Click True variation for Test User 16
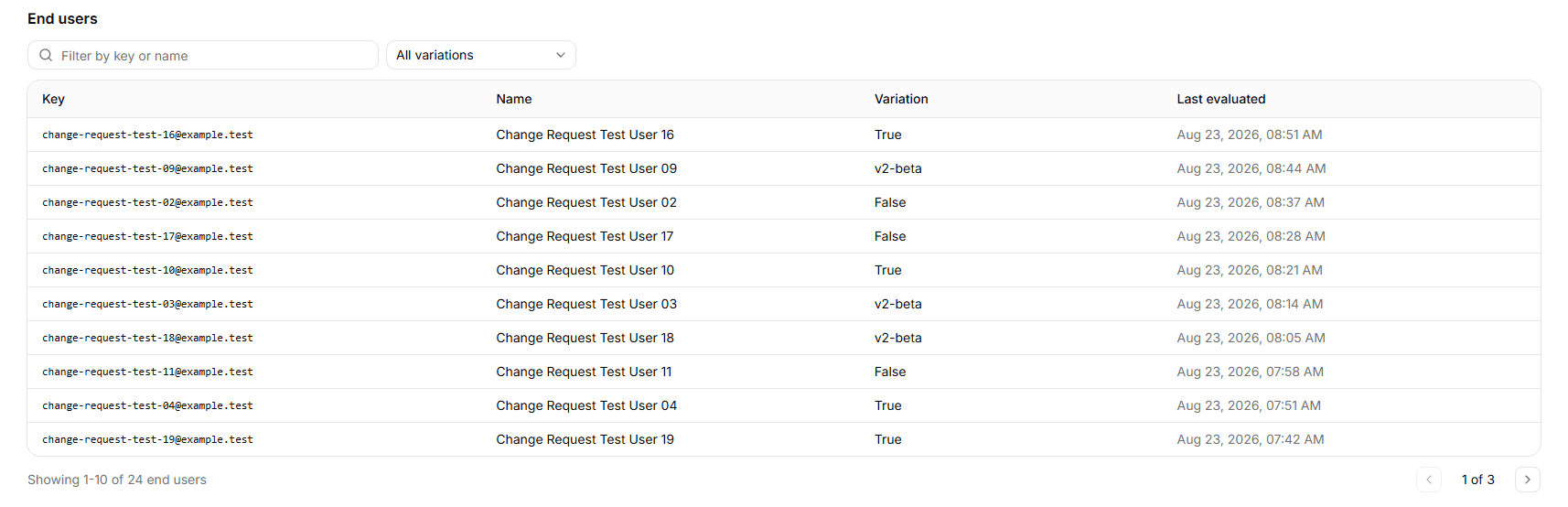 (x=888, y=135)
